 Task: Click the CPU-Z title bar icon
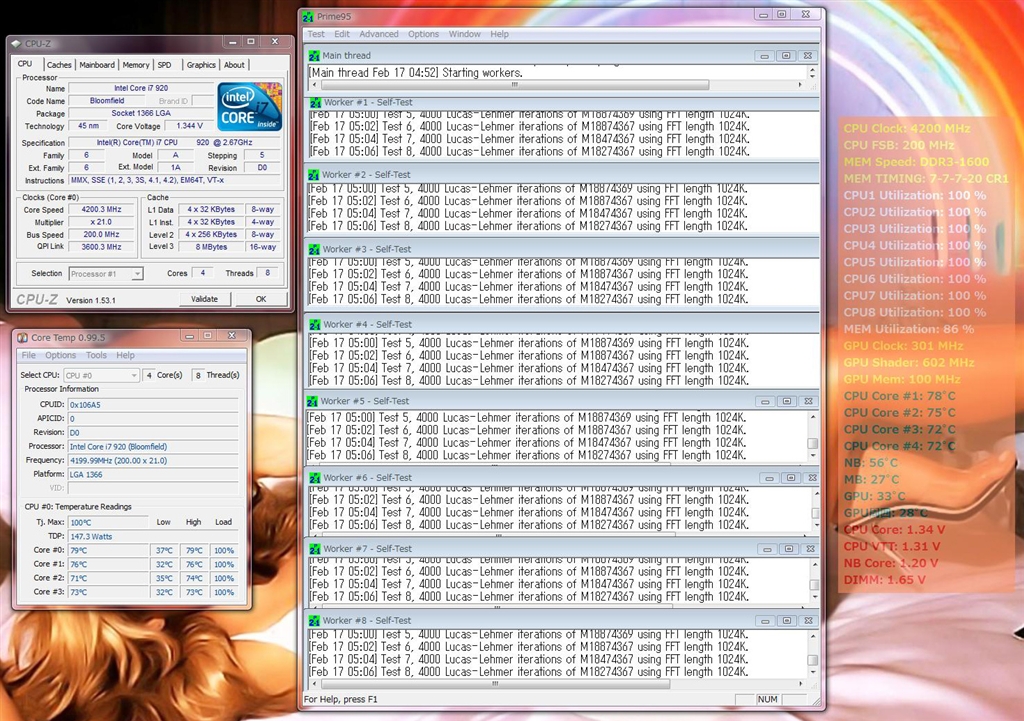point(16,44)
